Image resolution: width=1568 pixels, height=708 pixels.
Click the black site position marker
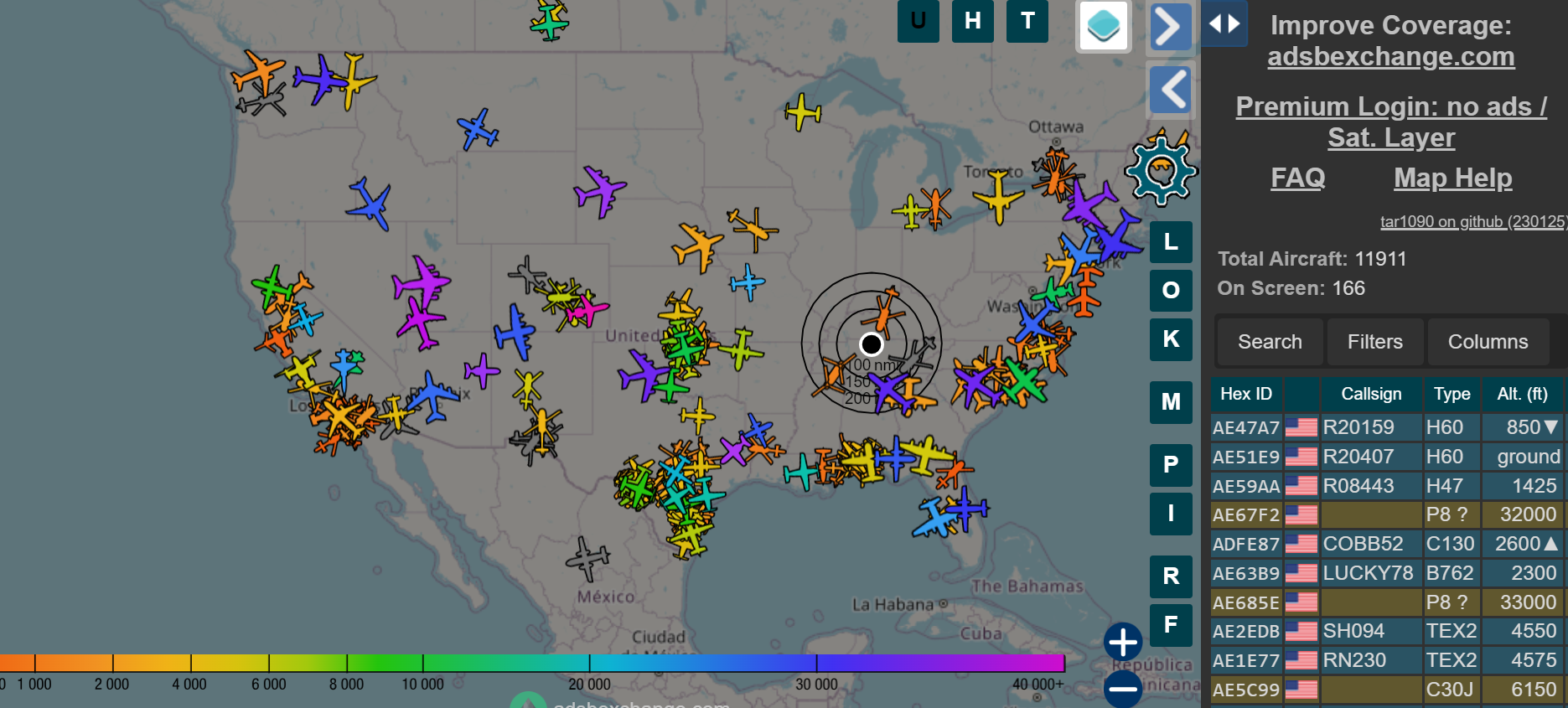872,344
